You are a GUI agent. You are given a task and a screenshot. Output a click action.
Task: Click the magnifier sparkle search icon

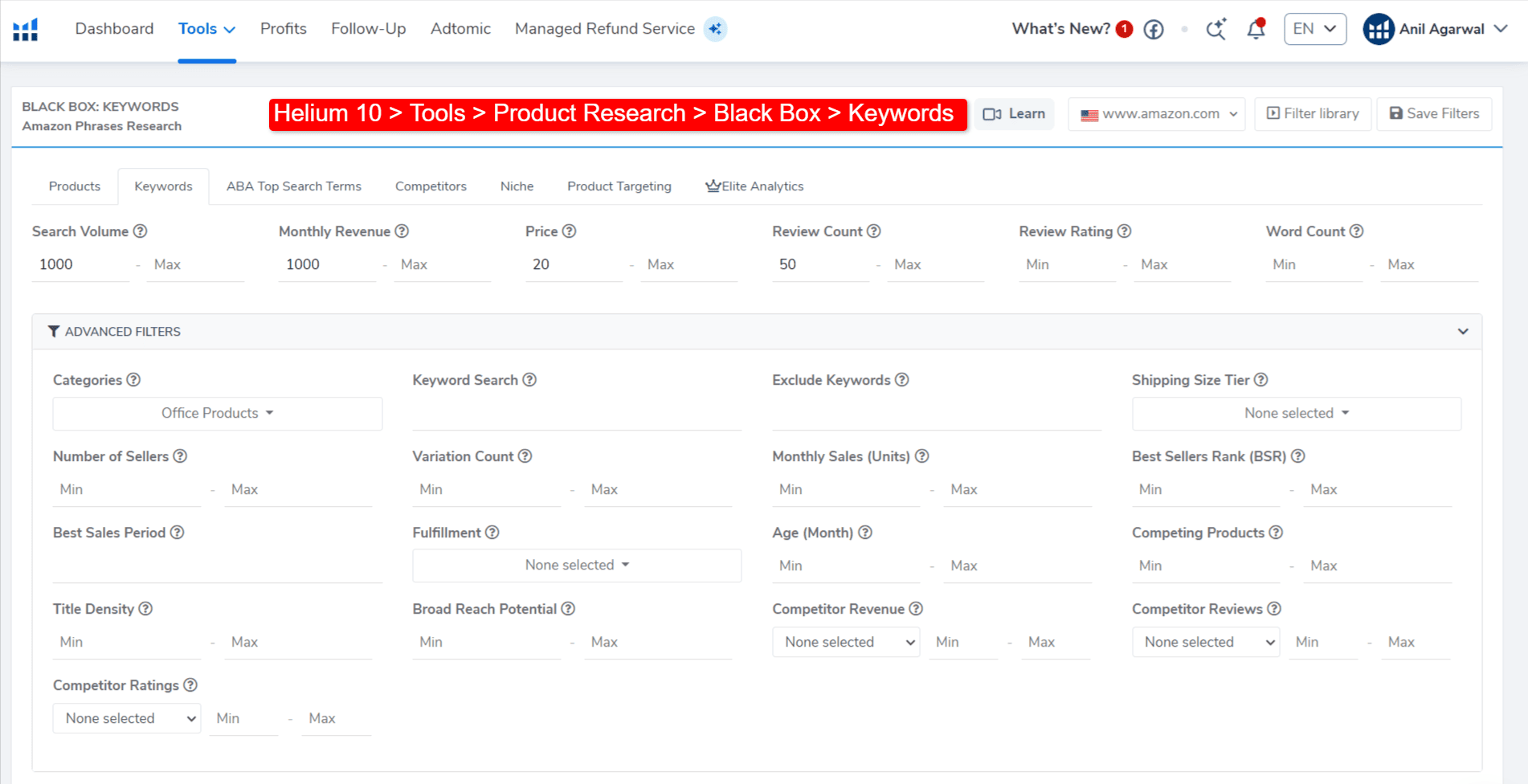(x=1215, y=30)
